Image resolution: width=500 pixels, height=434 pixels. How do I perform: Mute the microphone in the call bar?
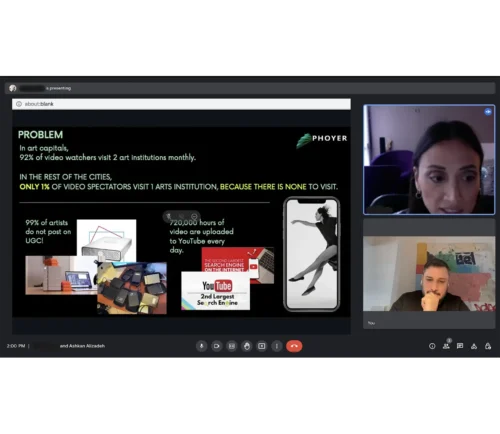pyautogui.click(x=201, y=346)
